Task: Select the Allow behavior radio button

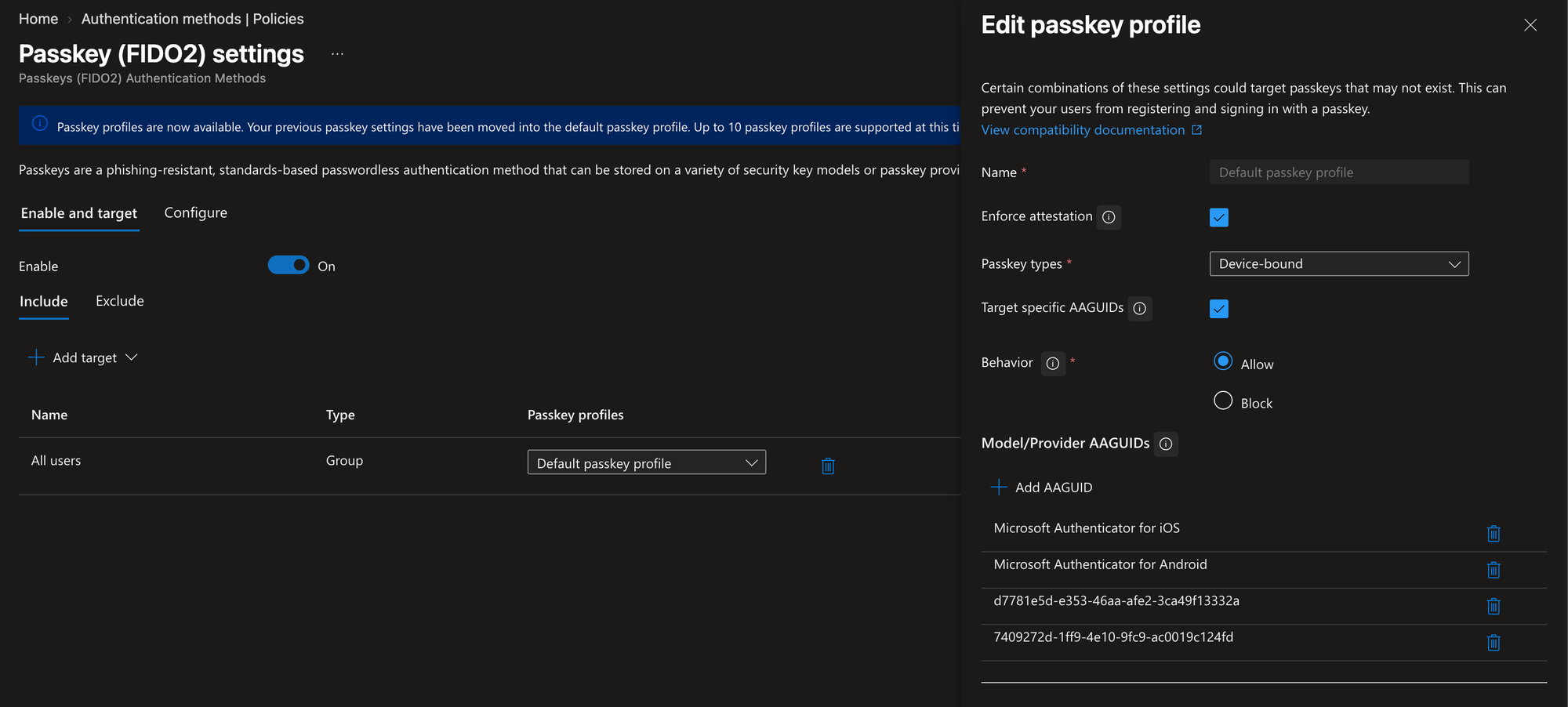Action: [1223, 361]
